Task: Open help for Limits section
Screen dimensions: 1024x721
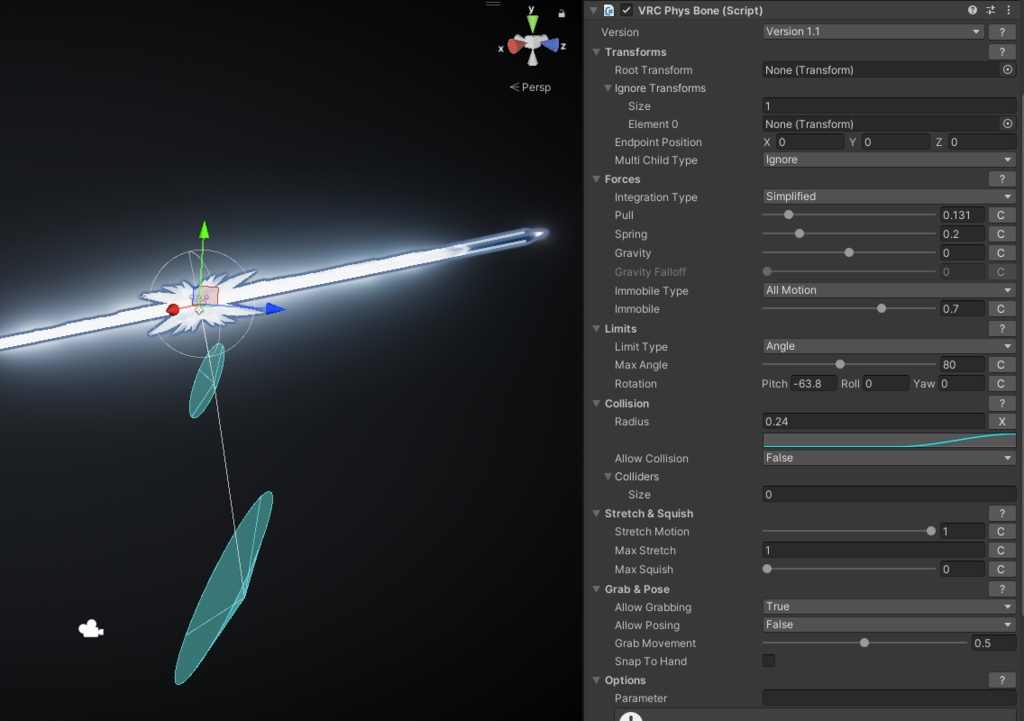Action: tap(1002, 328)
